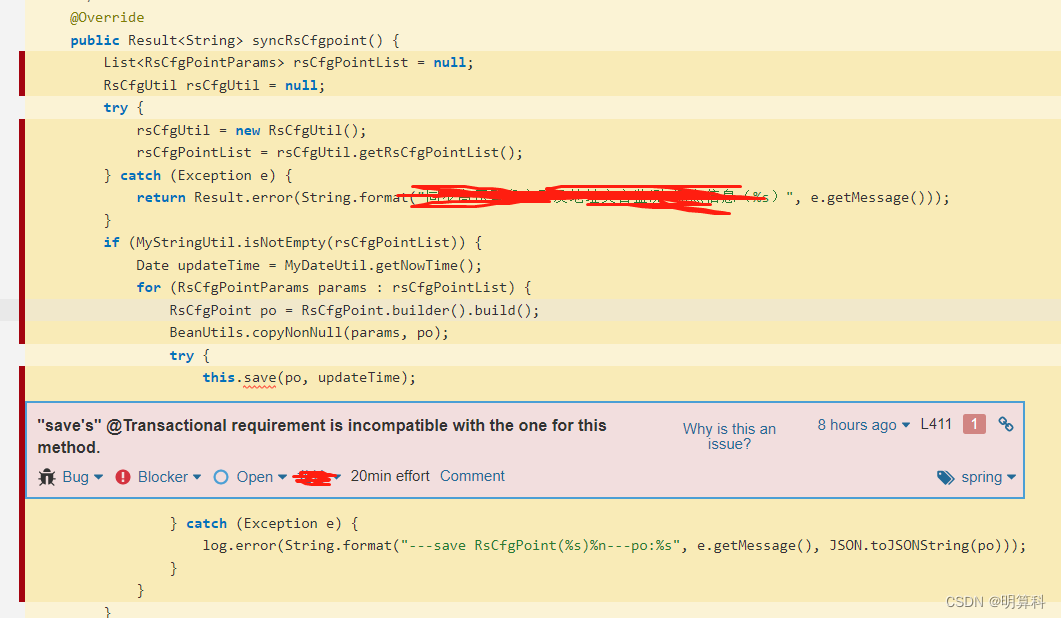This screenshot has height=618, width=1061.
Task: Jump to line L411 from the issue box
Action: (x=936, y=423)
